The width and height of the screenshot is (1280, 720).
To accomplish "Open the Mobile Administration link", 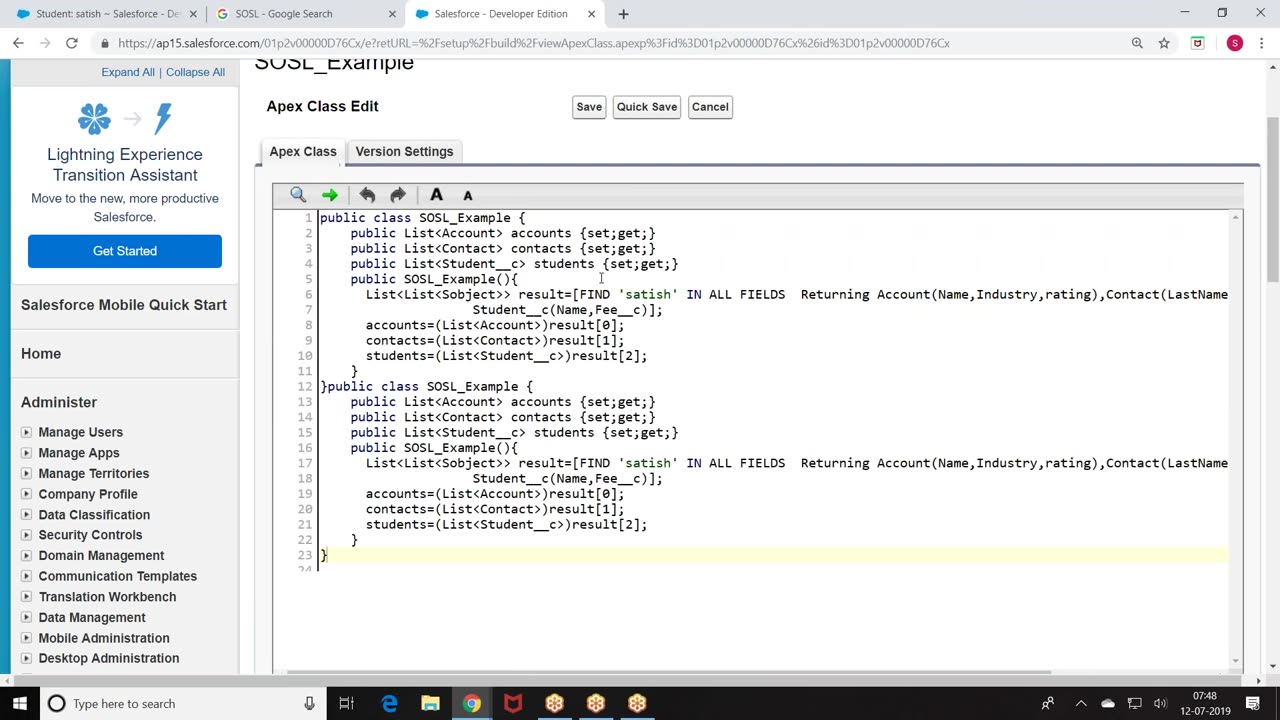I will [104, 638].
